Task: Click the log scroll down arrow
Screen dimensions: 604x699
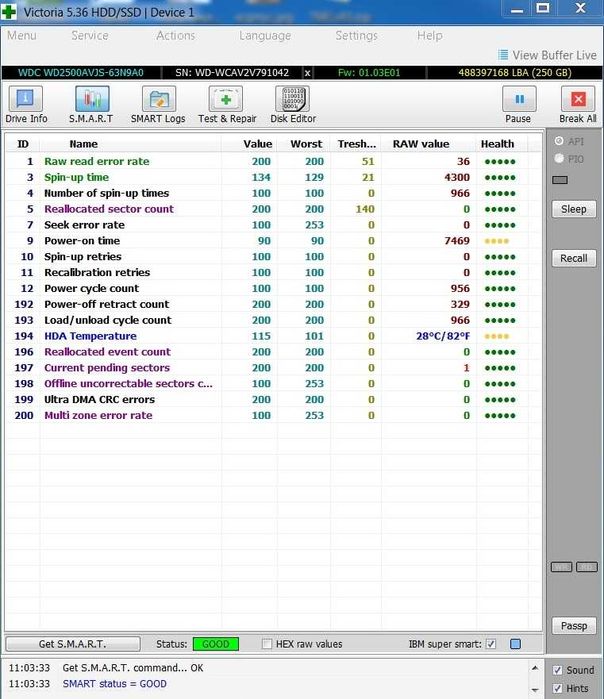Action: point(535,689)
